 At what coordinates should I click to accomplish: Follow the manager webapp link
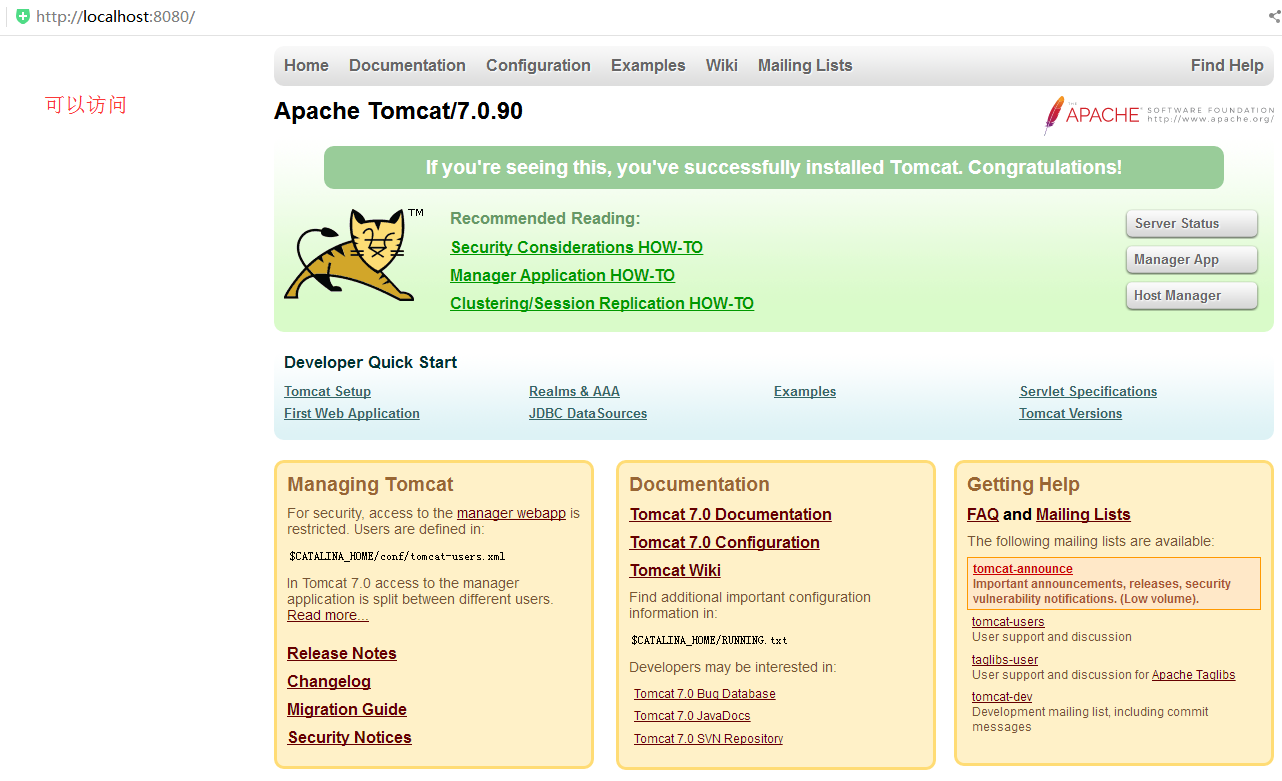[511, 513]
